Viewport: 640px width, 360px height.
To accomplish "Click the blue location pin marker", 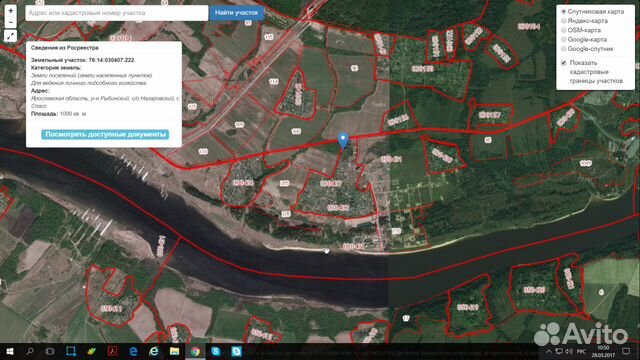I will [343, 140].
